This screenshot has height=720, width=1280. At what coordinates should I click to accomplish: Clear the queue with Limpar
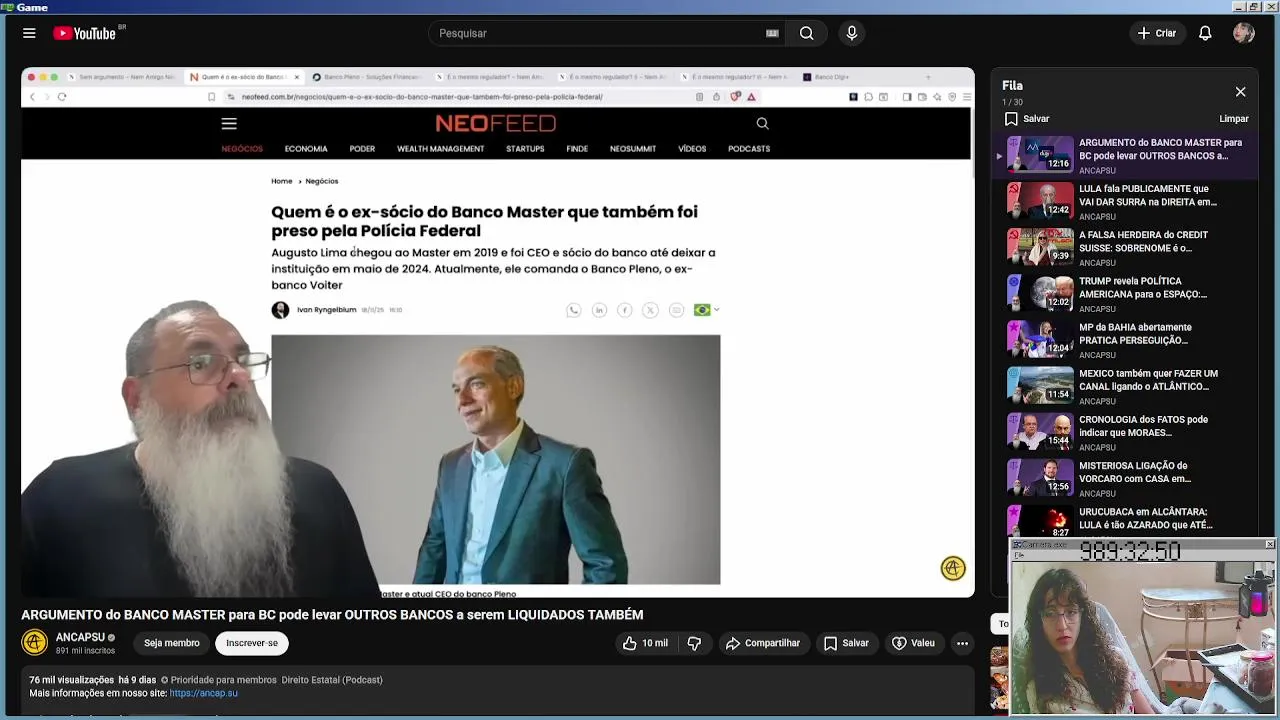click(1234, 119)
